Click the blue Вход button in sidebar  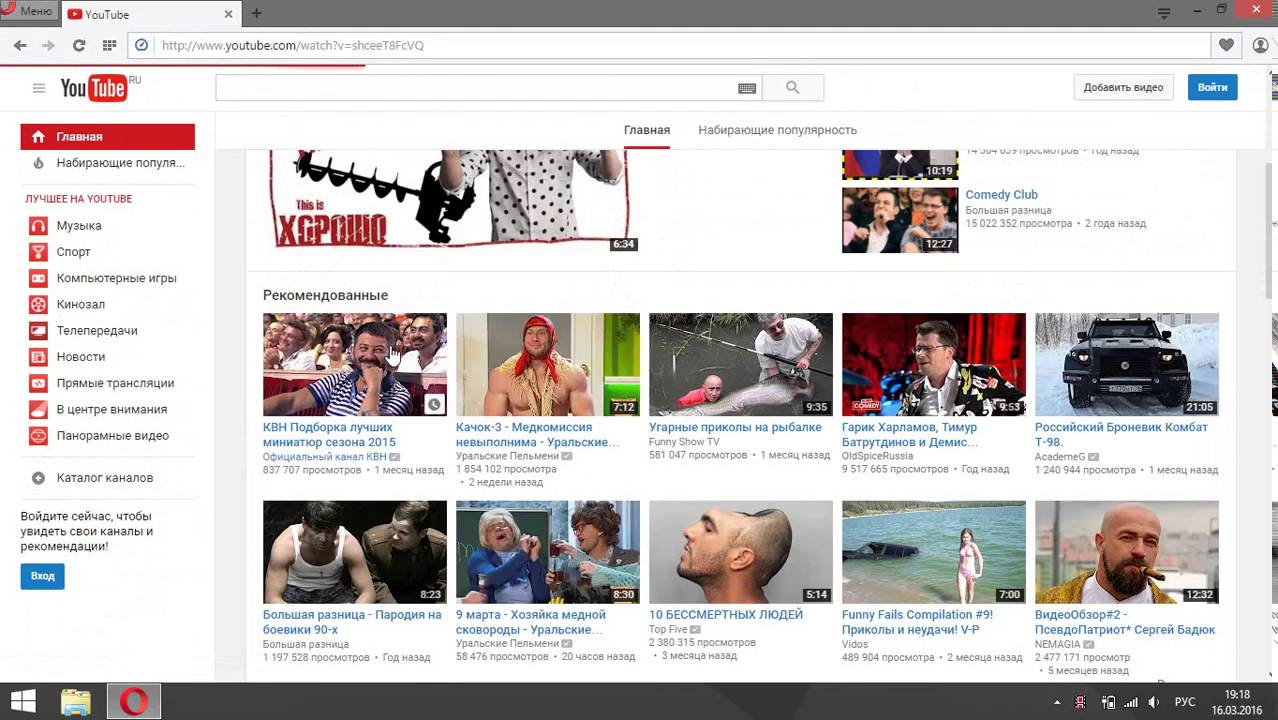tap(42, 576)
